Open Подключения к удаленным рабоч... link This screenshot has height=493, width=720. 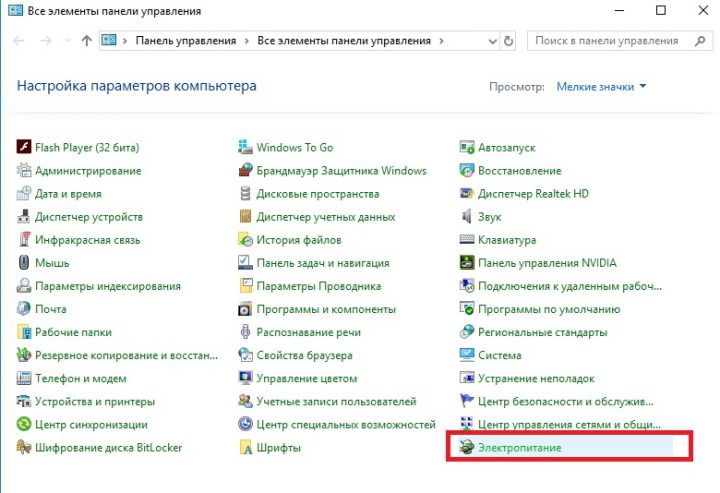coord(570,286)
